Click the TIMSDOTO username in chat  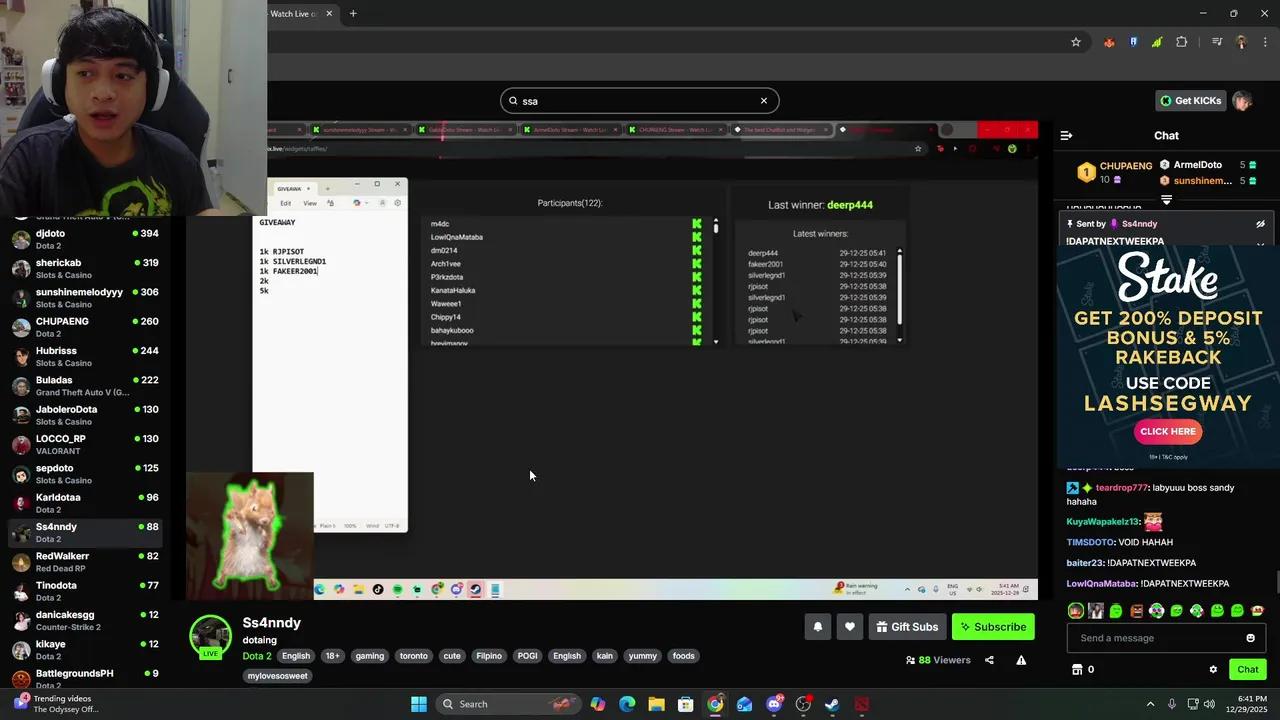tap(1090, 542)
